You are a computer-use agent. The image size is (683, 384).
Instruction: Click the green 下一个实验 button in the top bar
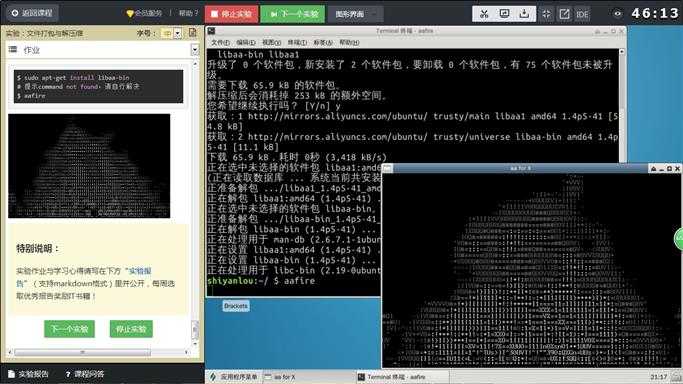293,14
